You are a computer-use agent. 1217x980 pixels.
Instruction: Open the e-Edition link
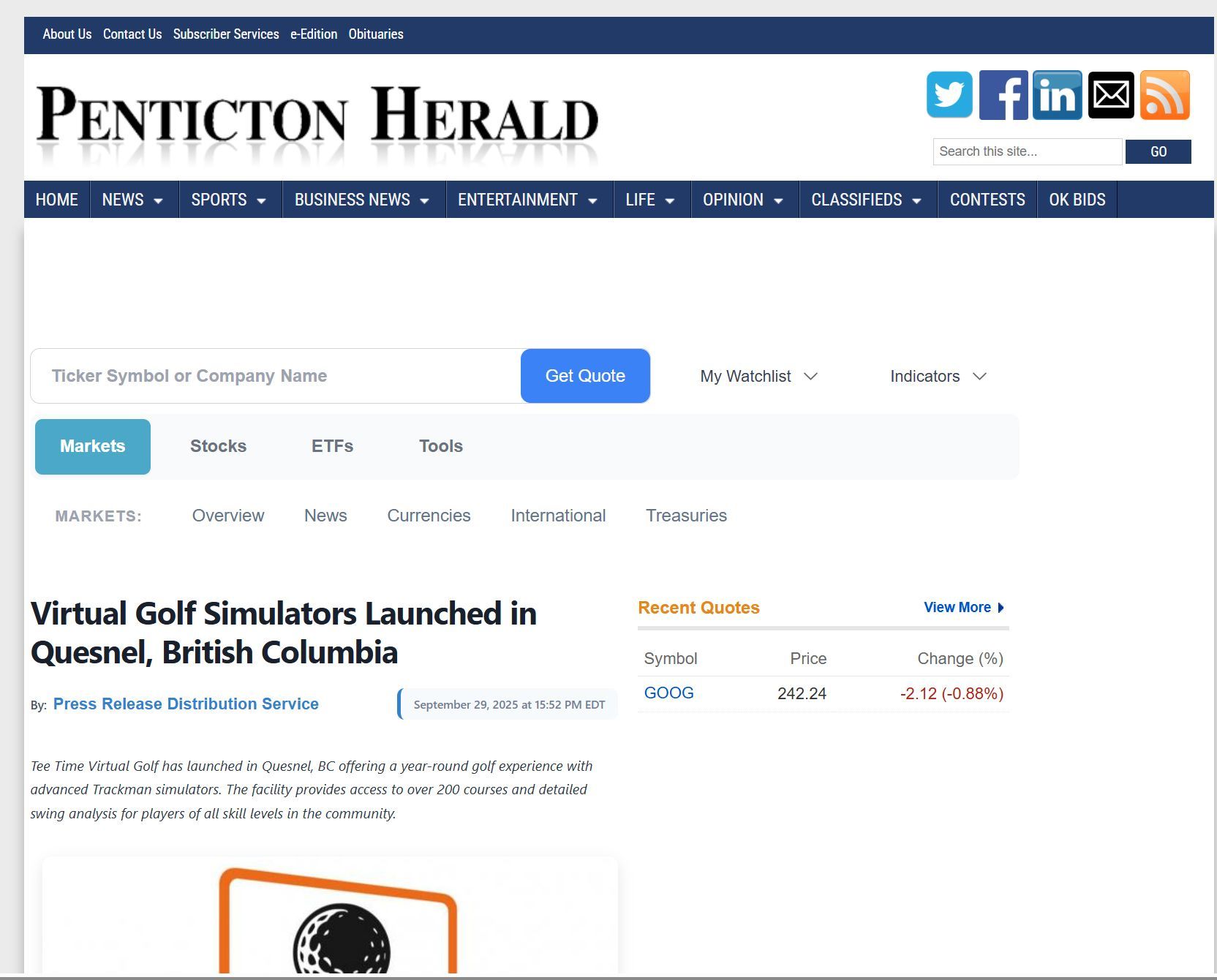(x=314, y=34)
